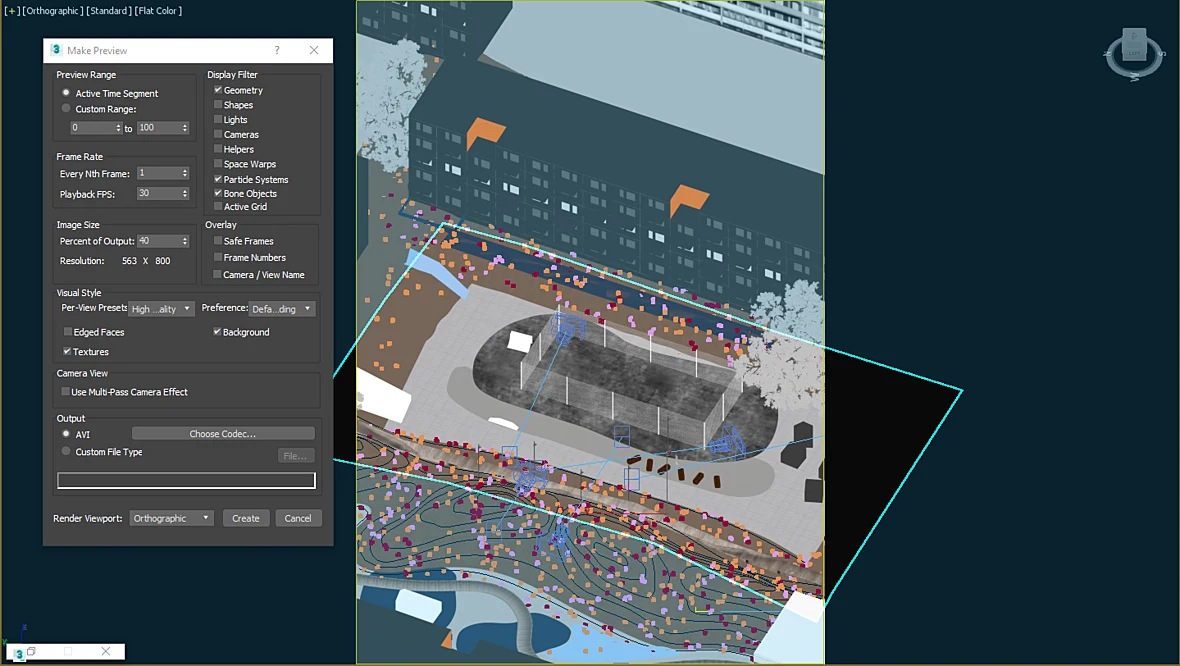Open the Render Viewport Orthographic dropdown
This screenshot has width=1180, height=666.
(172, 519)
